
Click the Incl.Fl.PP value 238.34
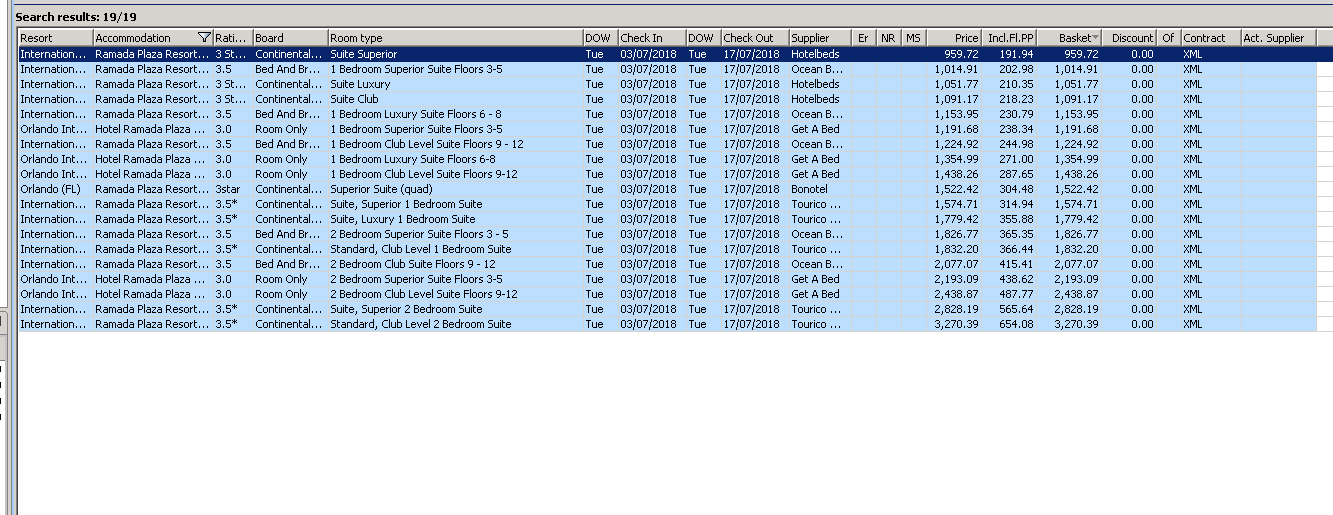coord(1017,129)
